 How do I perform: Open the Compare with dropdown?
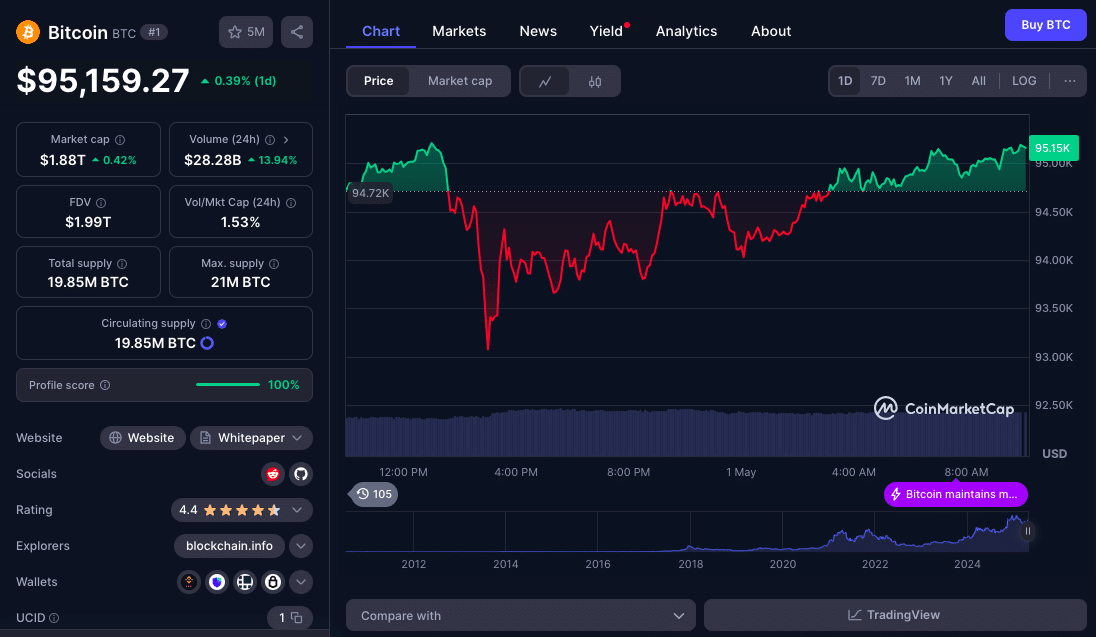click(x=521, y=616)
